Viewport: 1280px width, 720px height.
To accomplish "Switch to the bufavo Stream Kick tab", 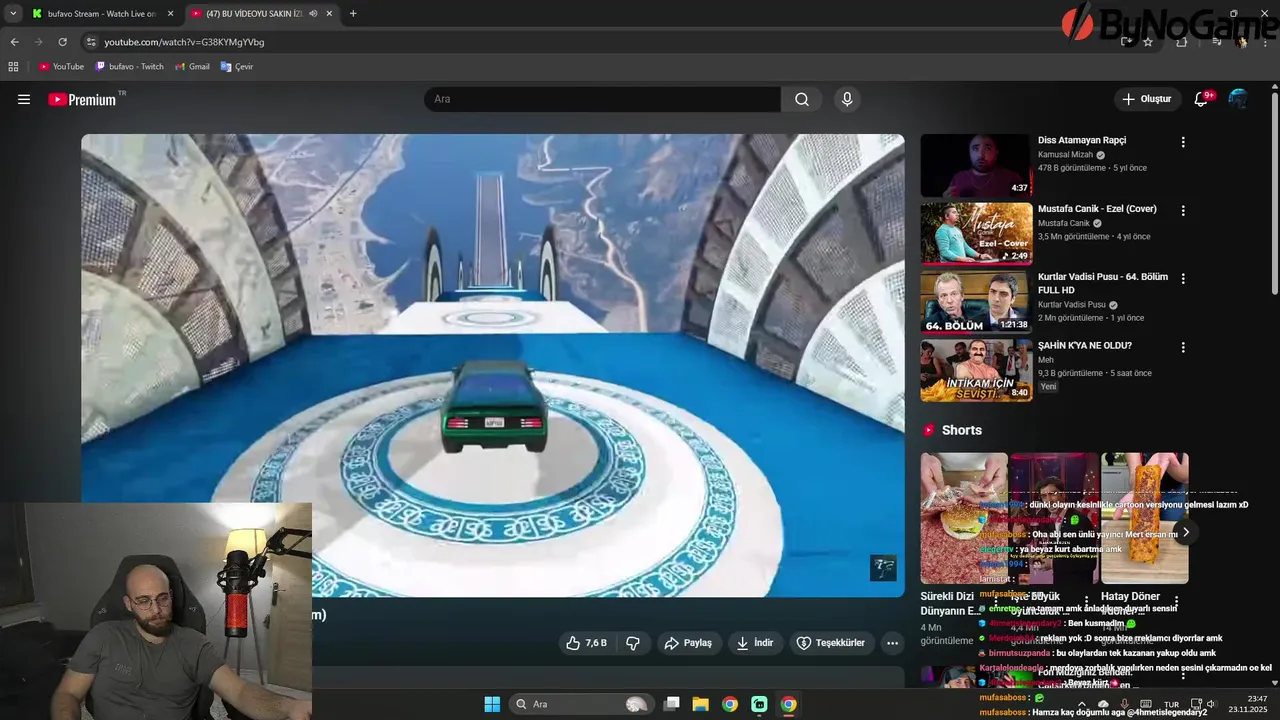I will pos(103,14).
